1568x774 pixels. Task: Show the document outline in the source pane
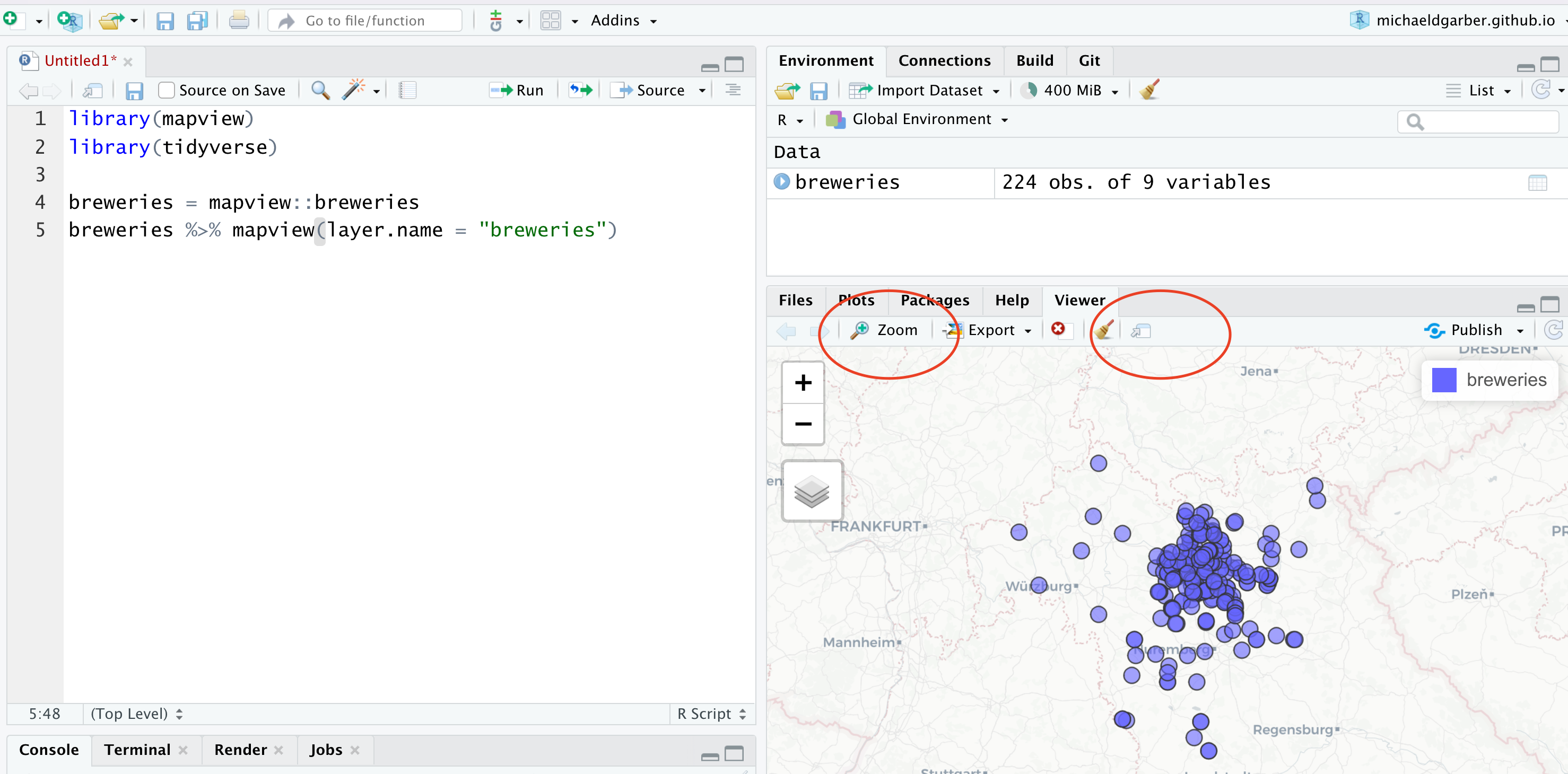coord(407,90)
